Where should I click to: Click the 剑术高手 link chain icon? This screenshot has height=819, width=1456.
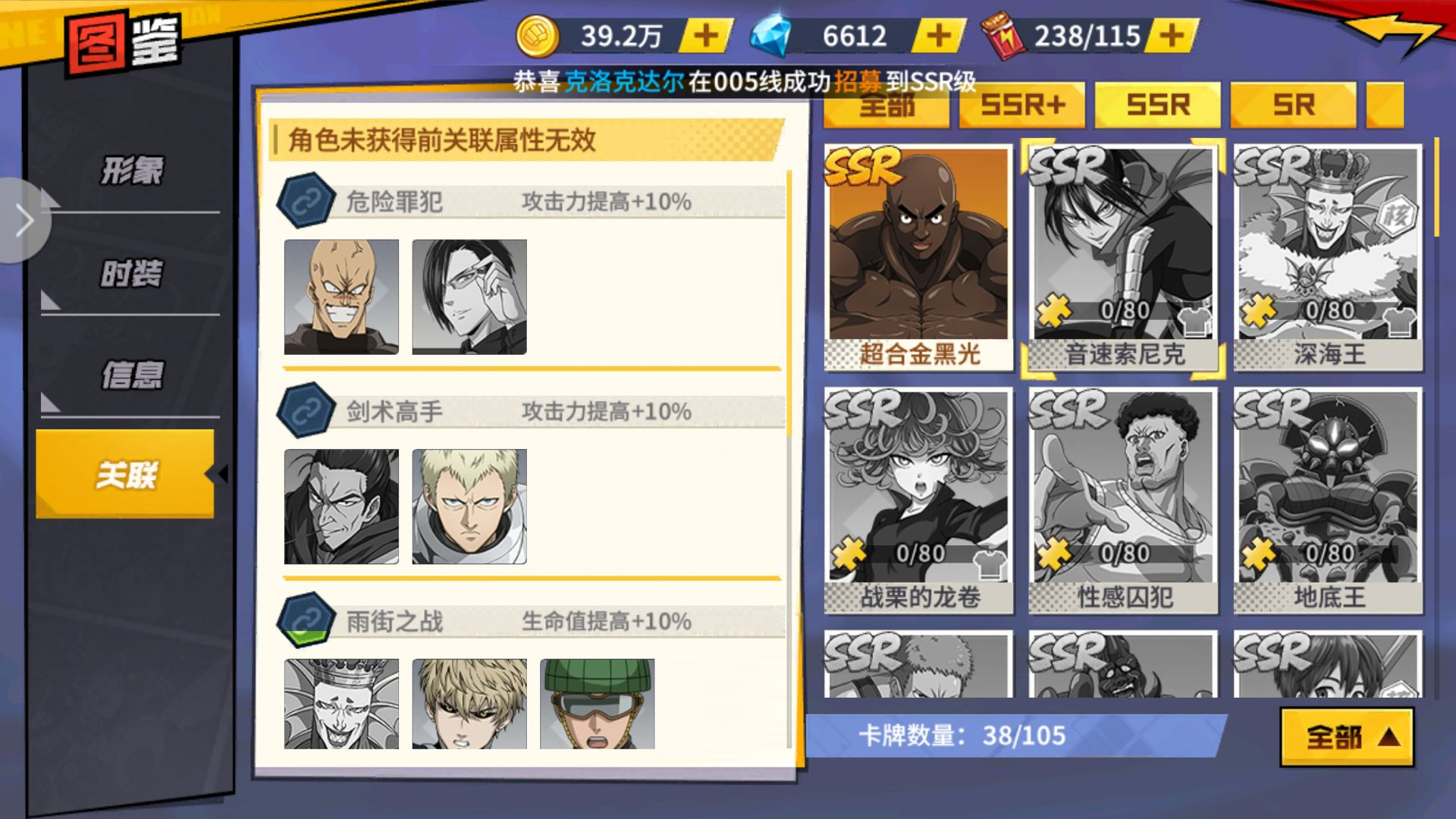pos(306,411)
